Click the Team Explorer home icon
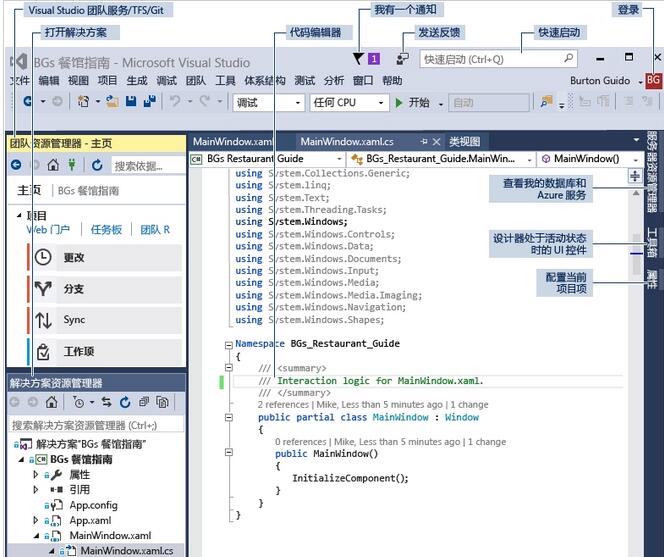The image size is (664, 557). [53, 165]
